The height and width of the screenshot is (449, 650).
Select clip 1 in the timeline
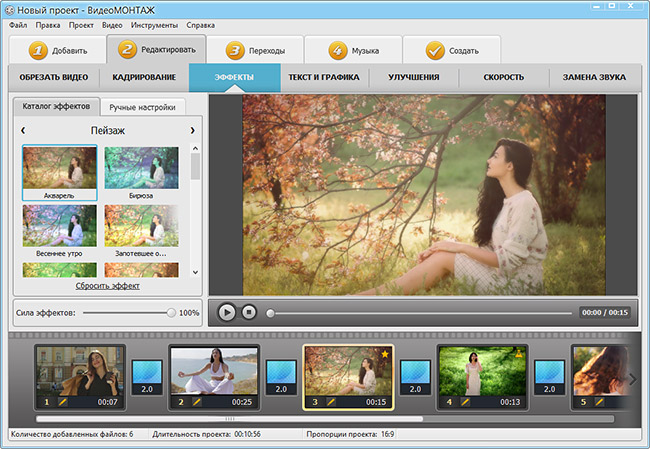pyautogui.click(x=80, y=377)
